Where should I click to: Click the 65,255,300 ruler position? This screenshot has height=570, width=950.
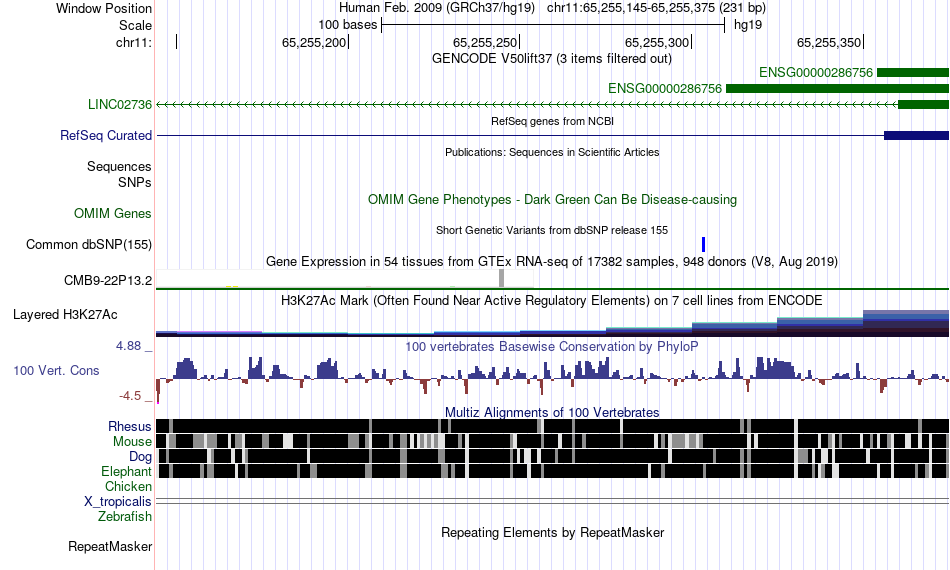[x=657, y=42]
